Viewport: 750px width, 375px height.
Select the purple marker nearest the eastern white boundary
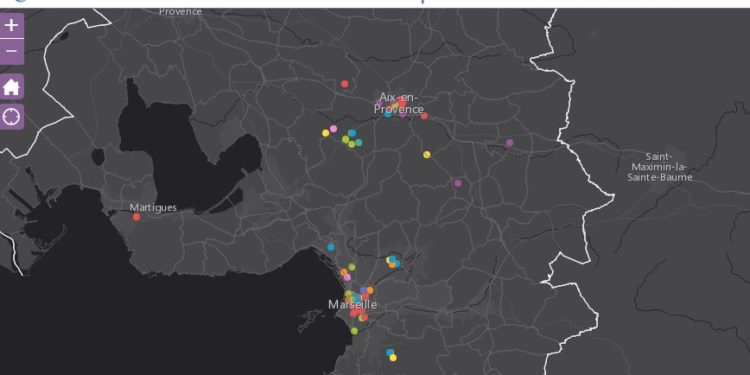point(509,143)
